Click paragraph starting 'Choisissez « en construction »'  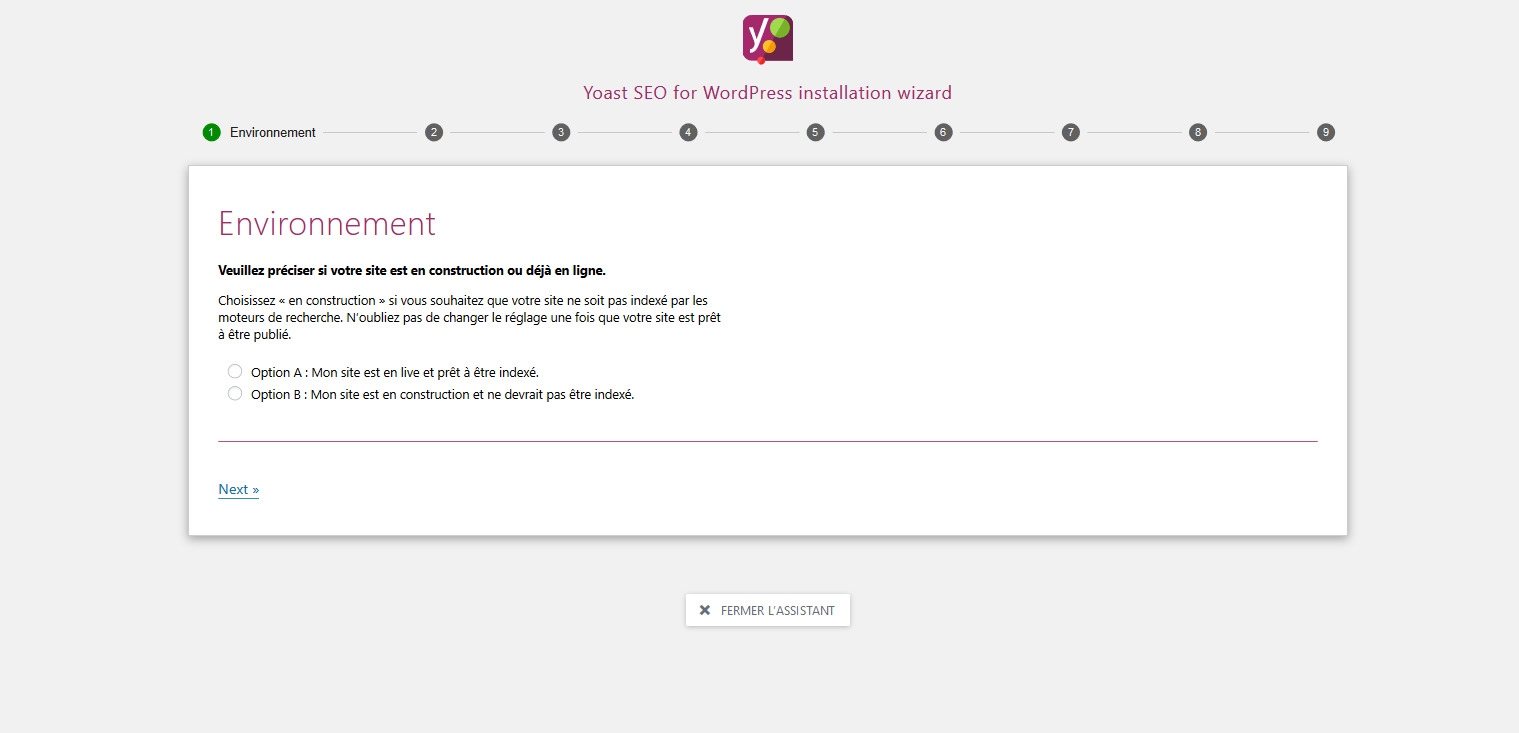pyautogui.click(x=470, y=317)
